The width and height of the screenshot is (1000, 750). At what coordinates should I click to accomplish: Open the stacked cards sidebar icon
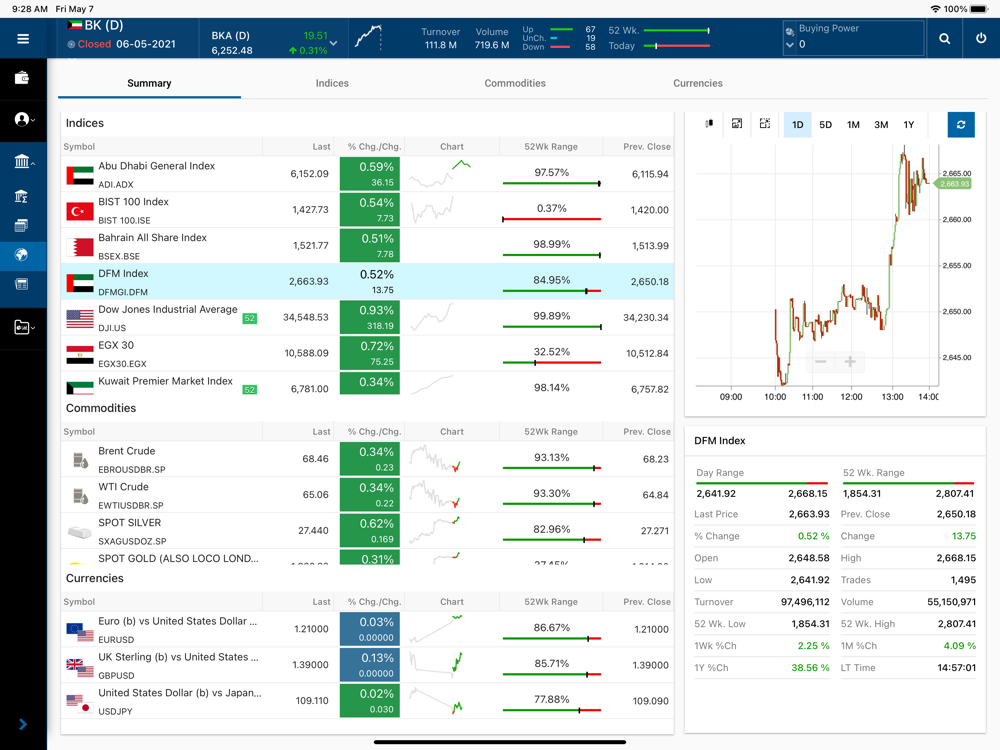coord(21,225)
